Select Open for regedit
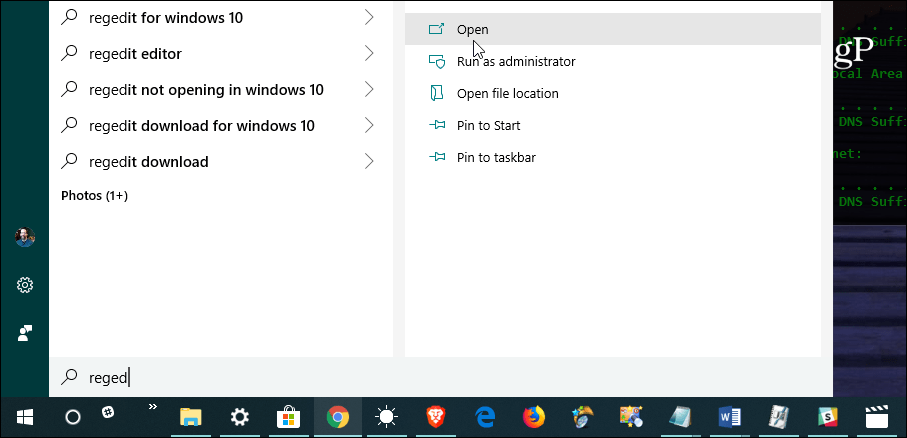This screenshot has width=907, height=438. click(613, 29)
